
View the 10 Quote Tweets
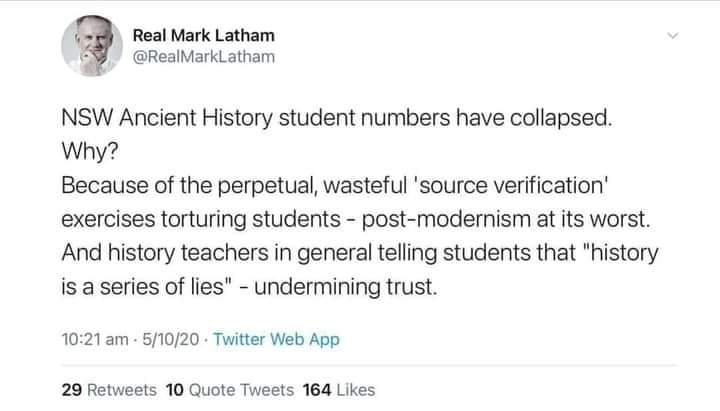(229, 389)
